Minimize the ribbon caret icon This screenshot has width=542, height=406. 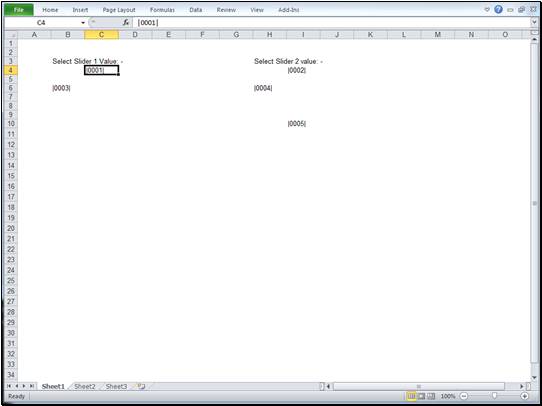point(487,10)
